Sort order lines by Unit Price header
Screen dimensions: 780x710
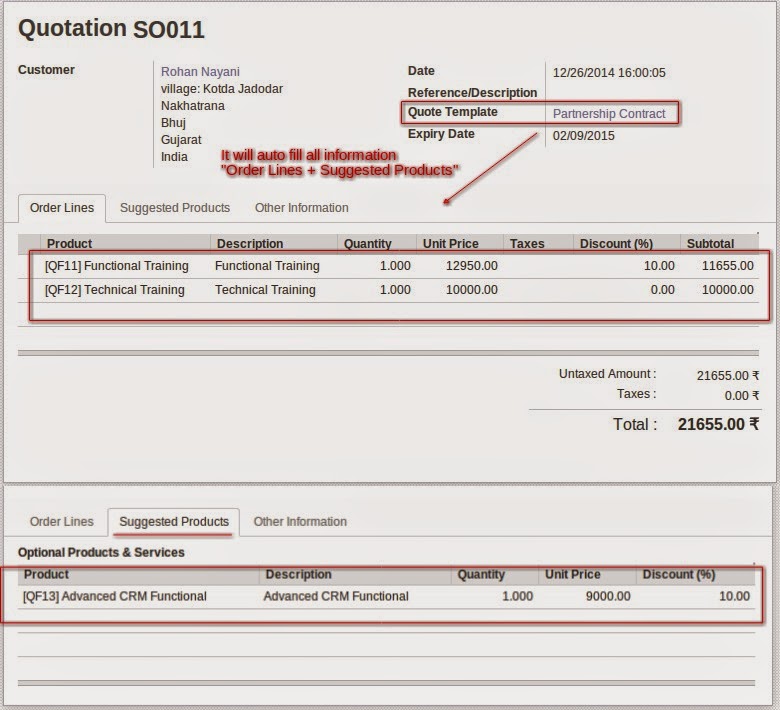coord(451,244)
